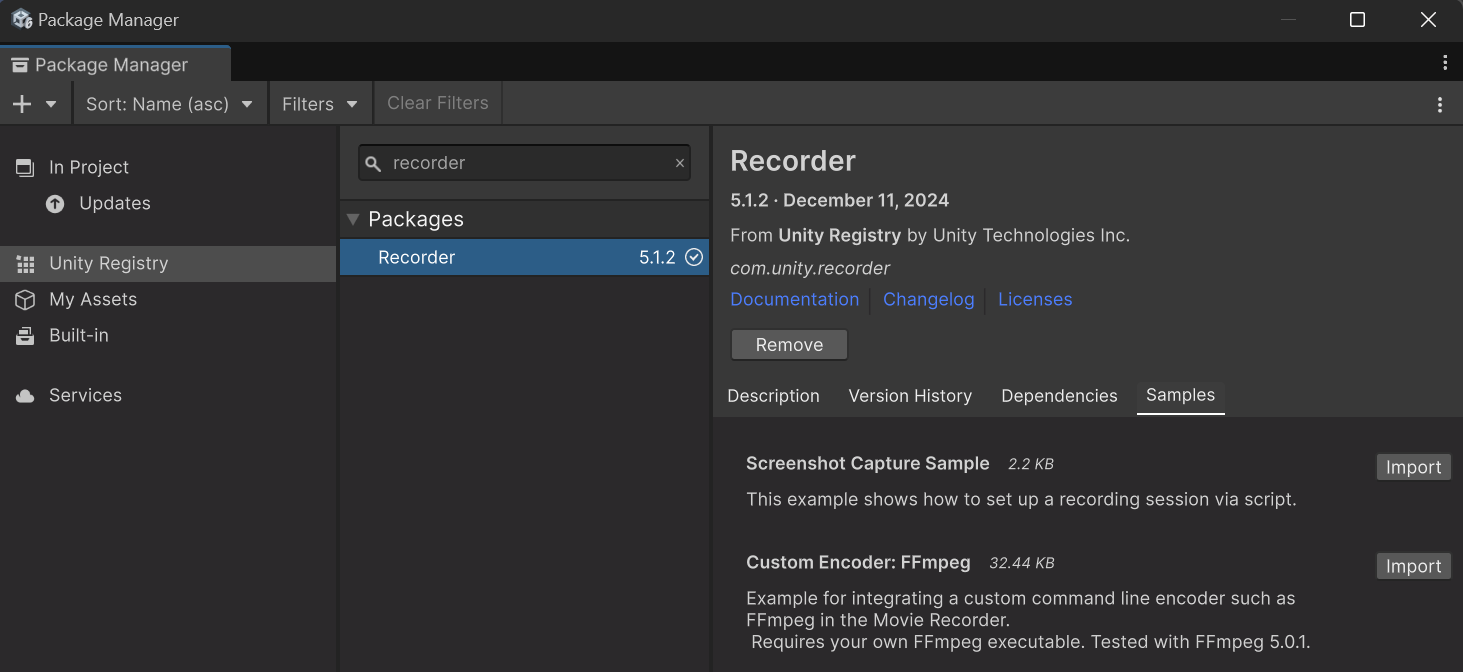Select the Recorder package row
The height and width of the screenshot is (672, 1463).
pos(500,258)
